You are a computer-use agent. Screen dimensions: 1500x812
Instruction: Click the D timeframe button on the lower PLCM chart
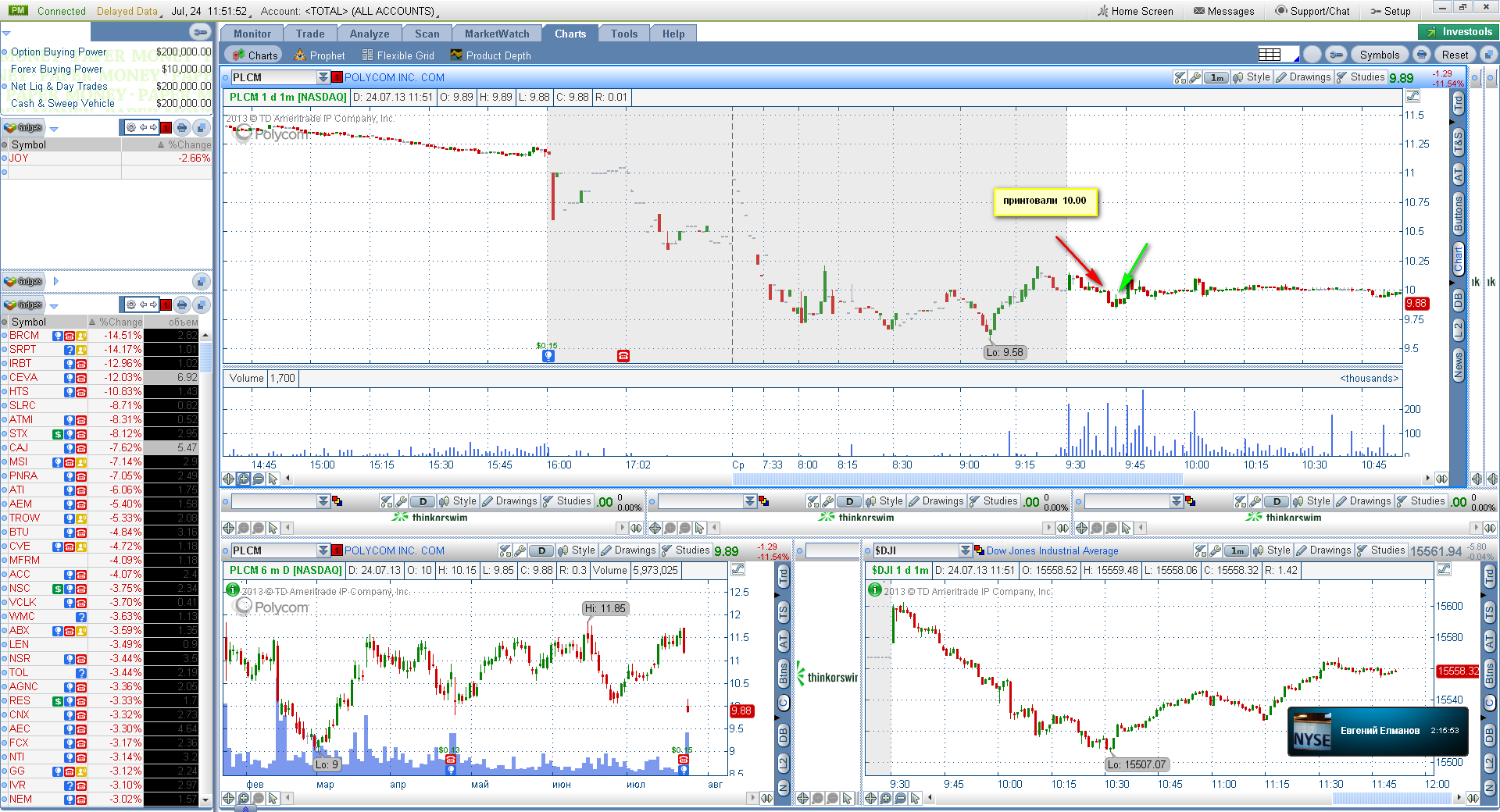coord(541,550)
